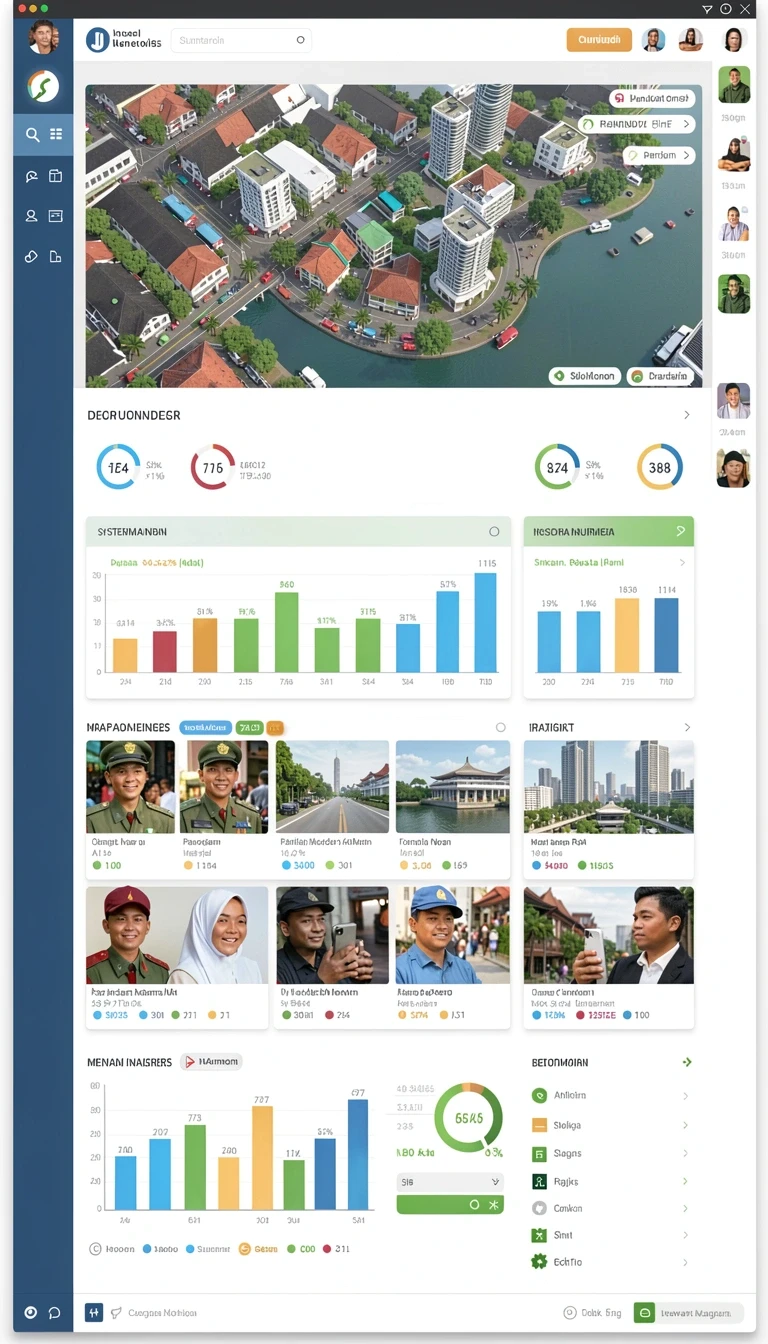Click the search magnifier in the sidebar

pyautogui.click(x=32, y=135)
